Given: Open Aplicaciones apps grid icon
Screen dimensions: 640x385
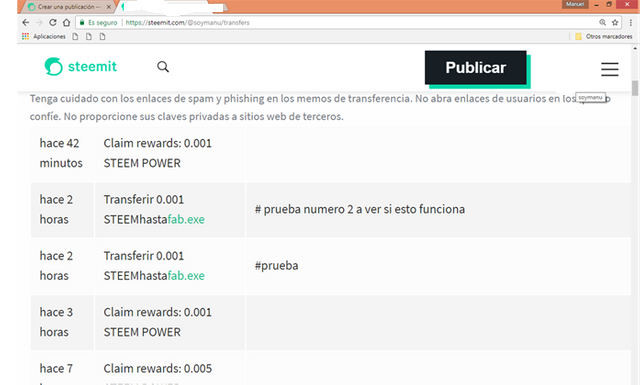Looking at the screenshot, I should tap(25, 36).
